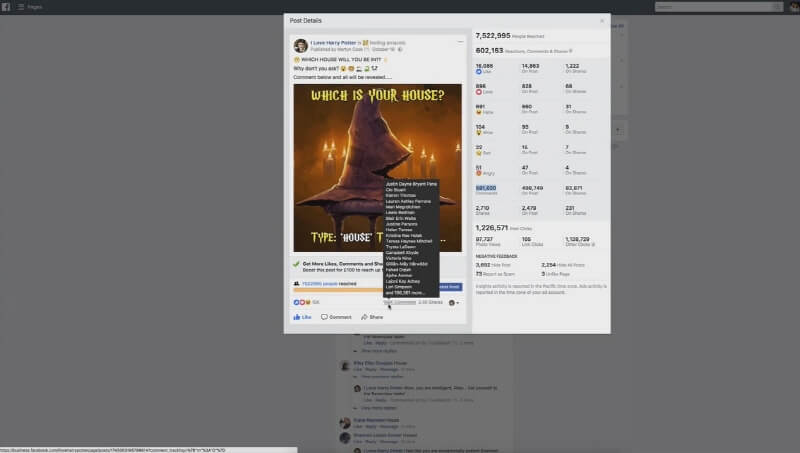This screenshot has width=800, height=453.
Task: Click the Share button on the post
Action: pos(372,317)
